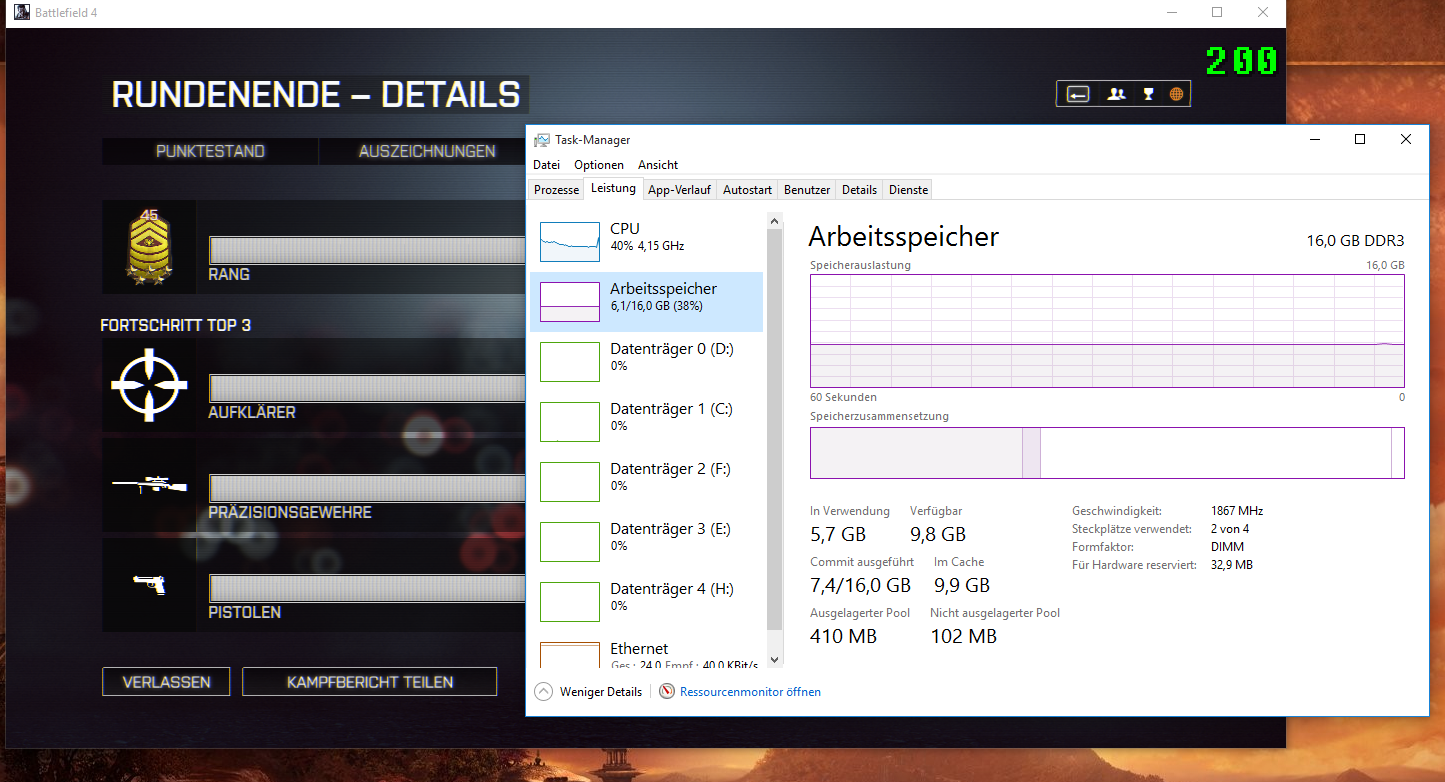Open the trophy icon in Battlefield 4
The height and width of the screenshot is (782, 1445).
pos(1148,94)
